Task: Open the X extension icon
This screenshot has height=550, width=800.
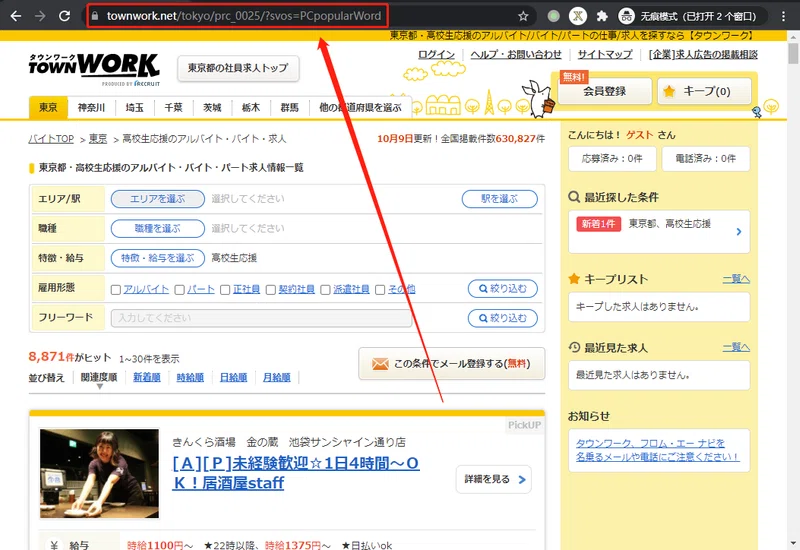Action: [x=578, y=16]
